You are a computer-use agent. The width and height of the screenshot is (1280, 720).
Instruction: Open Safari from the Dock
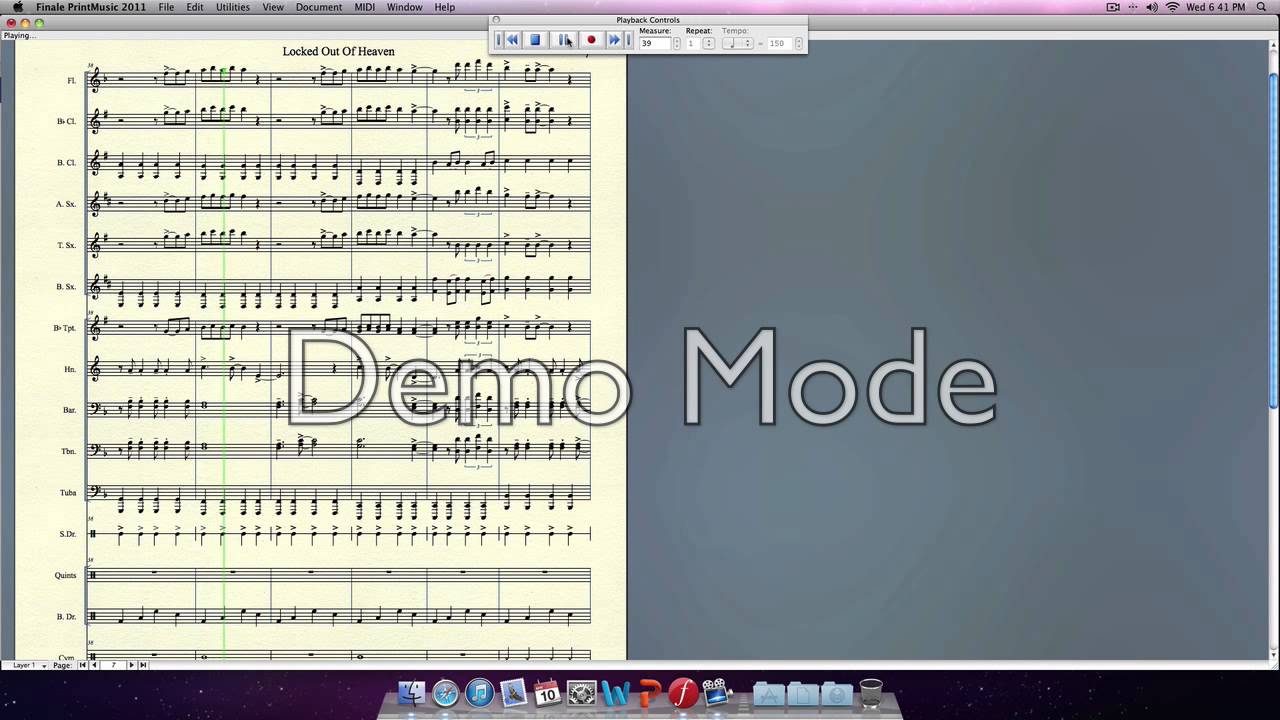(x=446, y=692)
